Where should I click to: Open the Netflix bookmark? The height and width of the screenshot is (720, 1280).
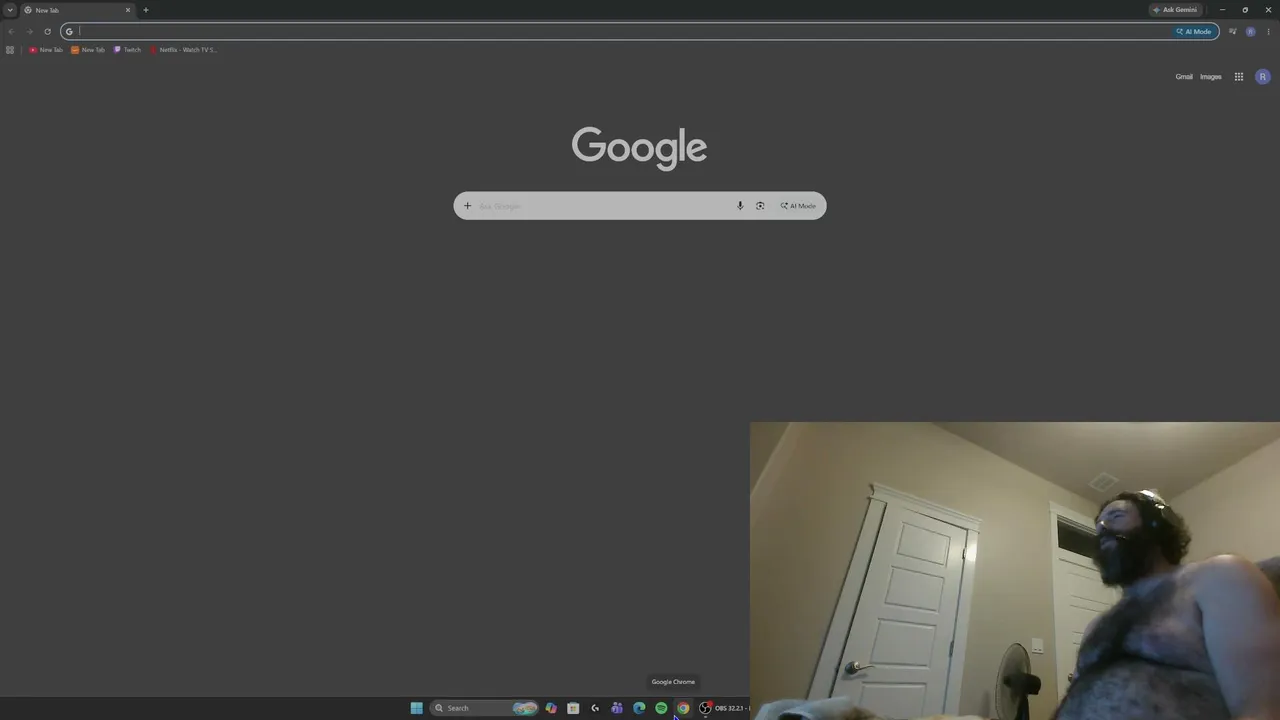click(x=183, y=49)
